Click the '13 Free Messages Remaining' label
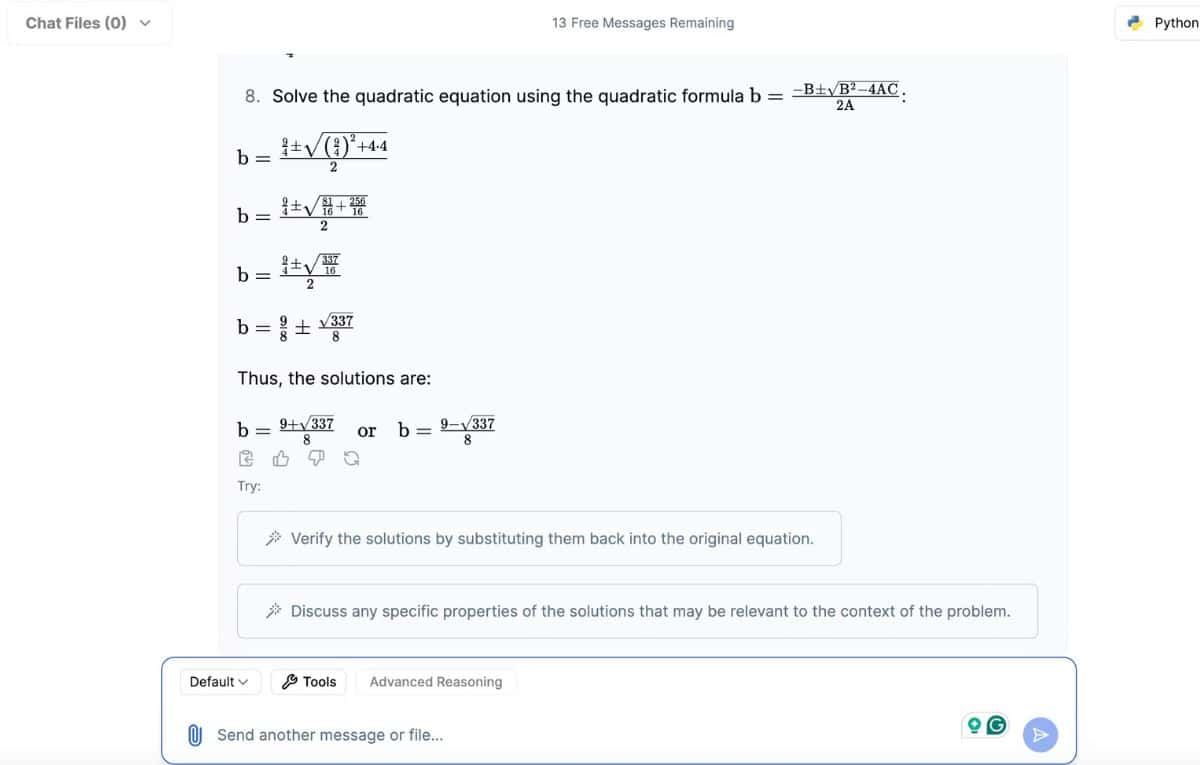 tap(642, 22)
